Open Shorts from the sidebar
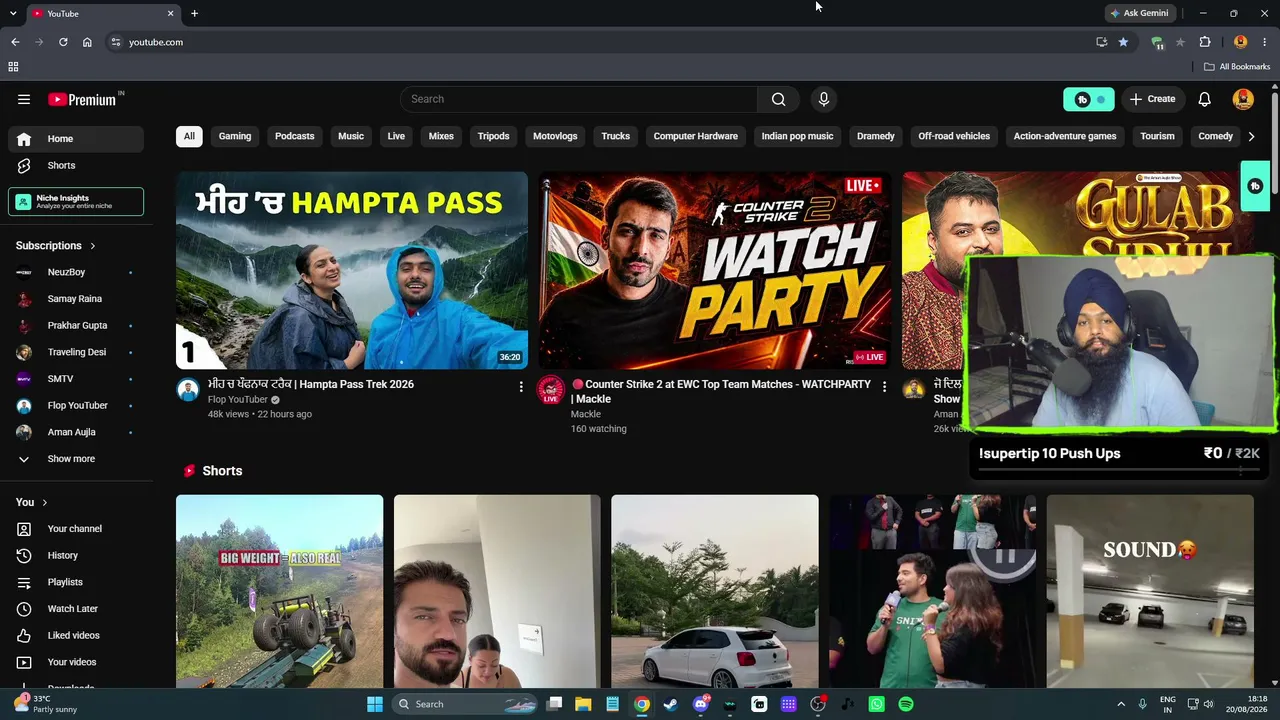Image resolution: width=1280 pixels, height=720 pixels. click(76, 165)
